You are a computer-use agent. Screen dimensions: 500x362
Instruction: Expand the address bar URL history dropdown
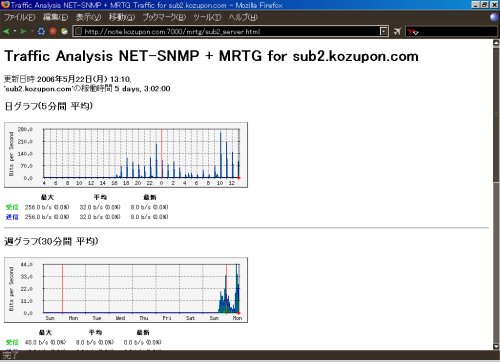tap(384, 32)
